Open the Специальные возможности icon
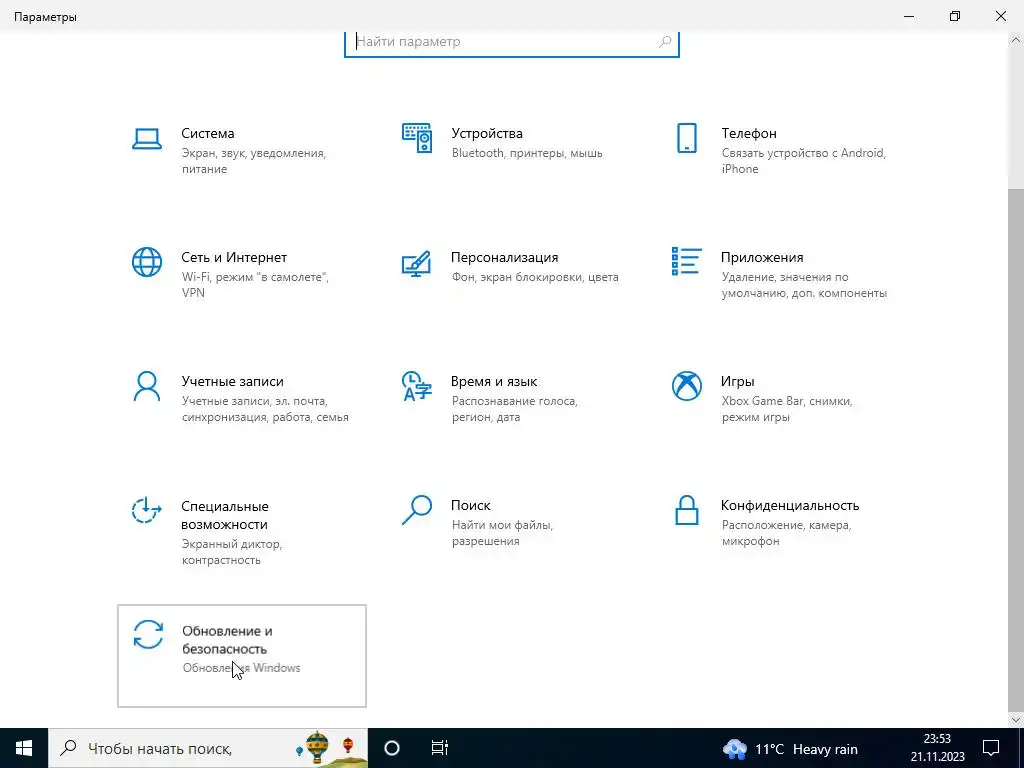The image size is (1024, 768). tap(146, 510)
